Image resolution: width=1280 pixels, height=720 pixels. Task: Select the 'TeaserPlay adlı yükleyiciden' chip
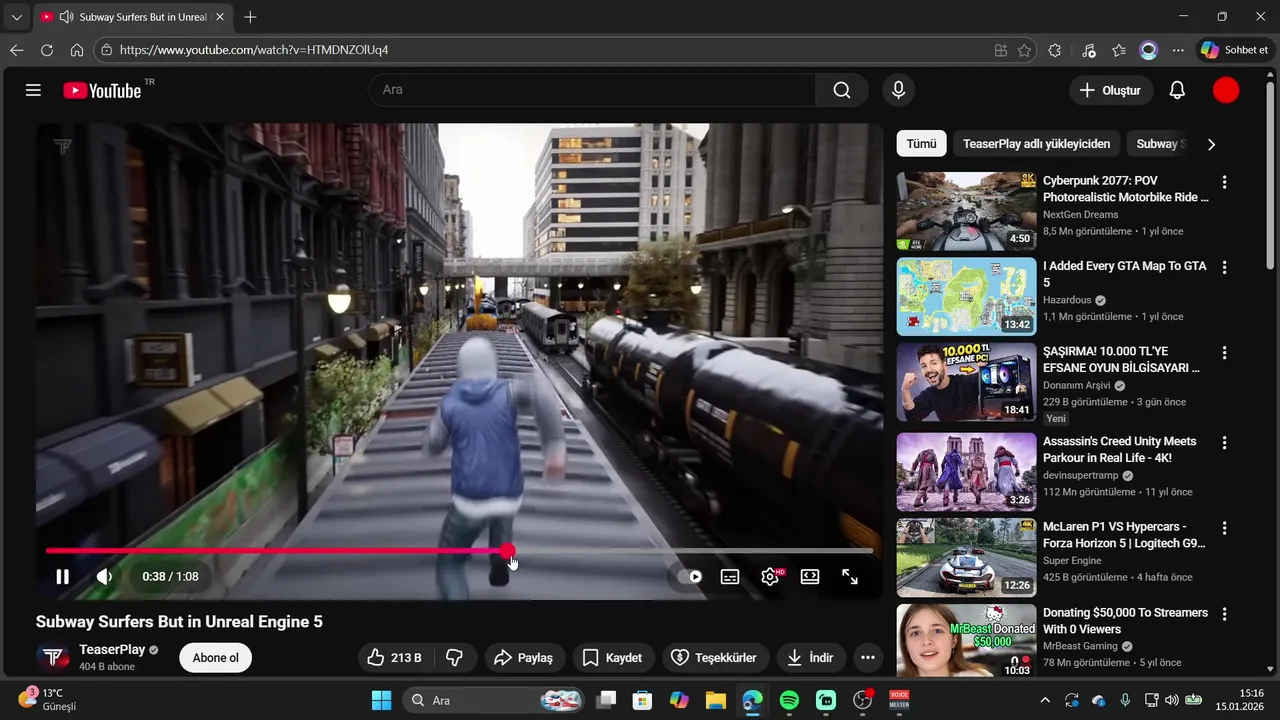coord(1036,144)
